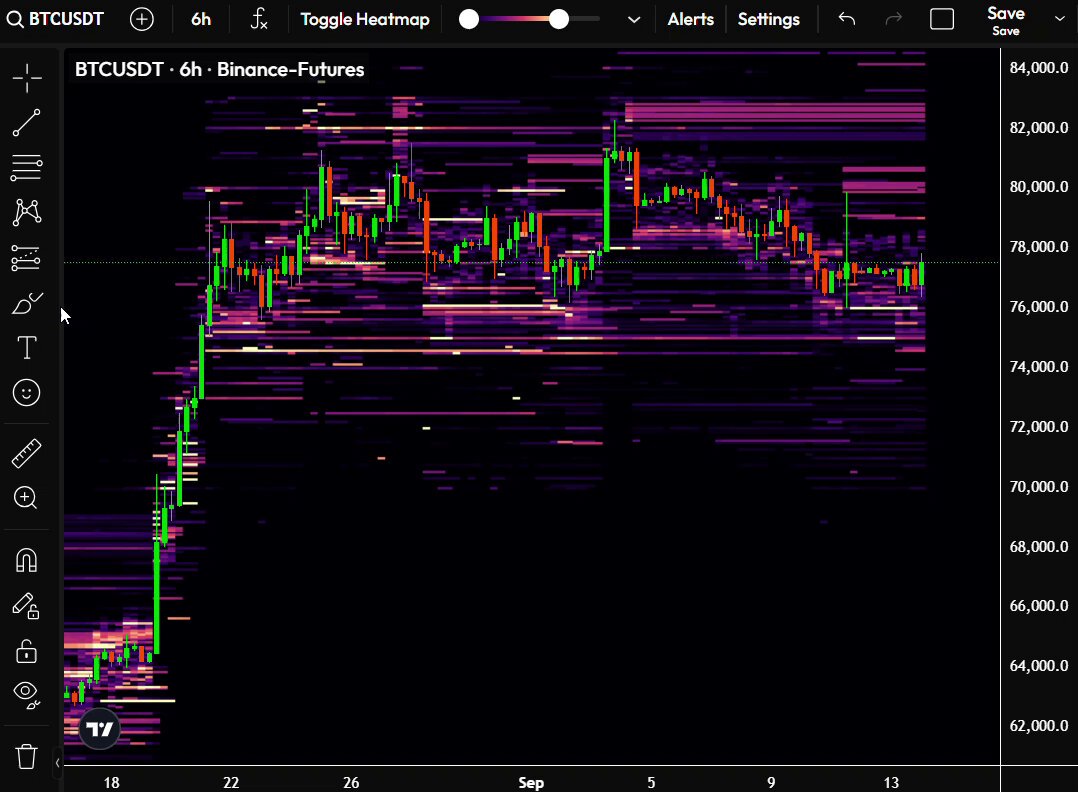The height and width of the screenshot is (792, 1078).
Task: Select the Text annotation tool
Action: [27, 348]
